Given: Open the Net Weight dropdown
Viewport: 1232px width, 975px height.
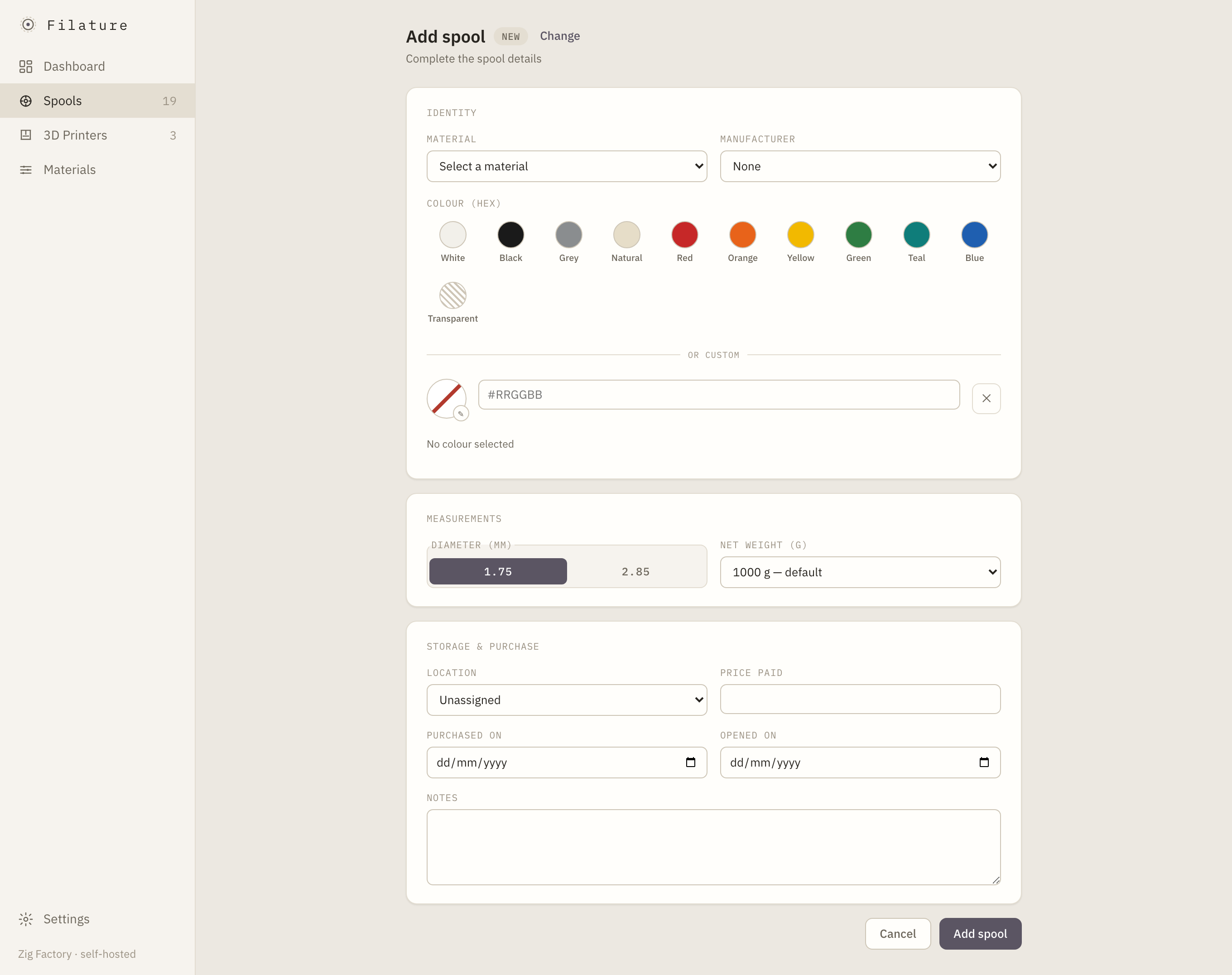Looking at the screenshot, I should pos(860,572).
